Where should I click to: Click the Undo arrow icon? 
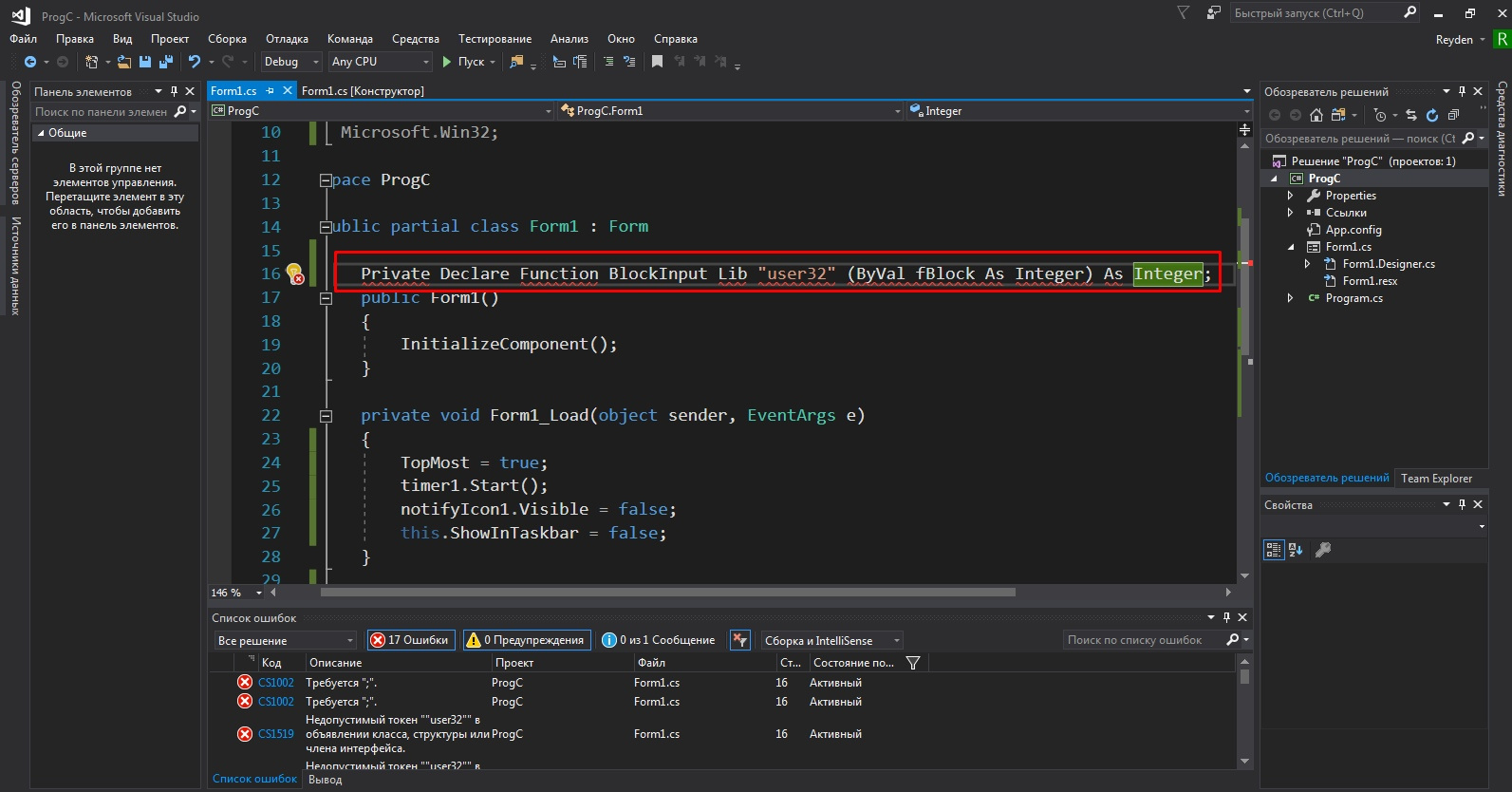[195, 62]
